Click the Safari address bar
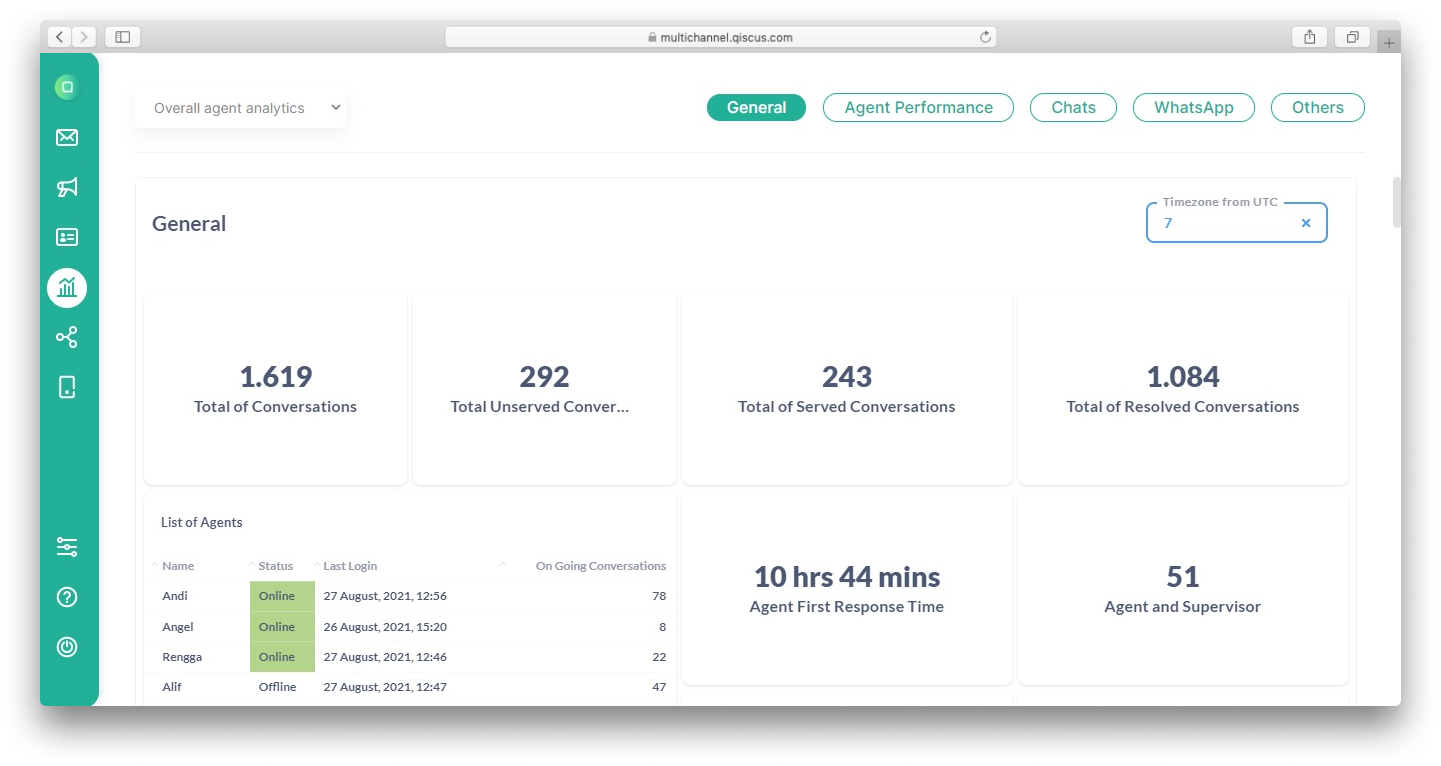Screen dimensions: 1441x766 (x=720, y=37)
